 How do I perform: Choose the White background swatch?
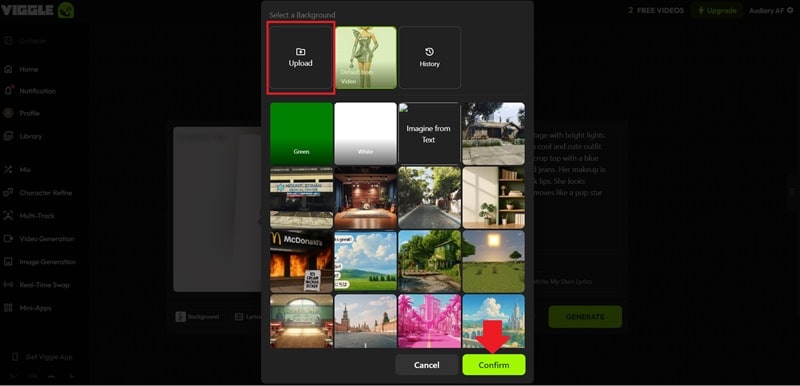pos(365,133)
